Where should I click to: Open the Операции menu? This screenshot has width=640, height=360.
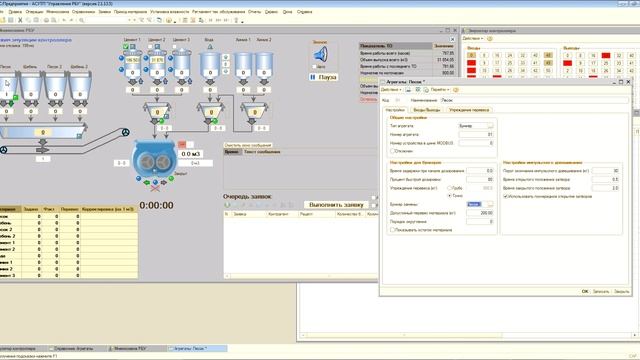34,12
